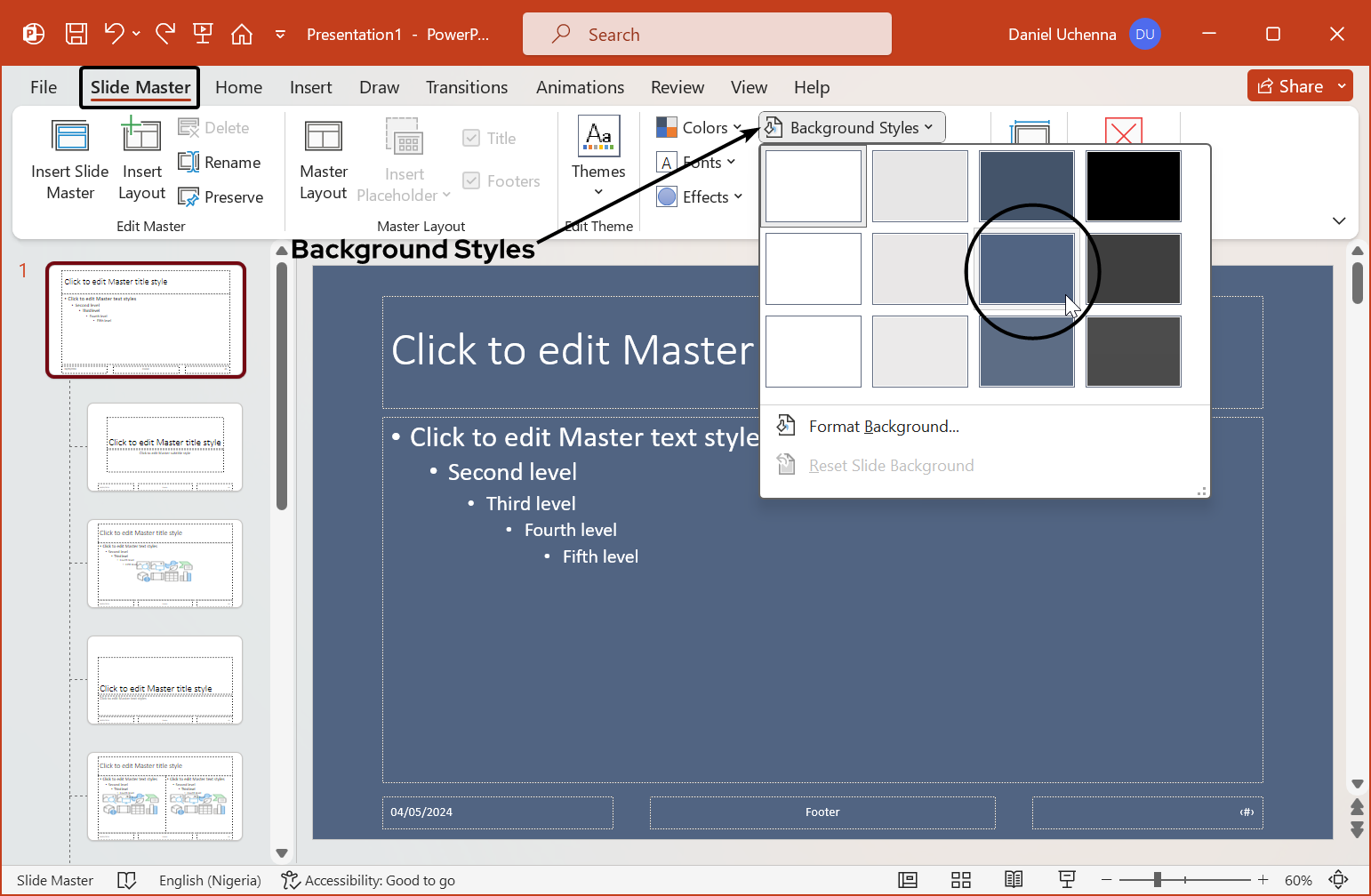The width and height of the screenshot is (1371, 896).
Task: Click the Save icon in title bar
Action: click(x=76, y=34)
